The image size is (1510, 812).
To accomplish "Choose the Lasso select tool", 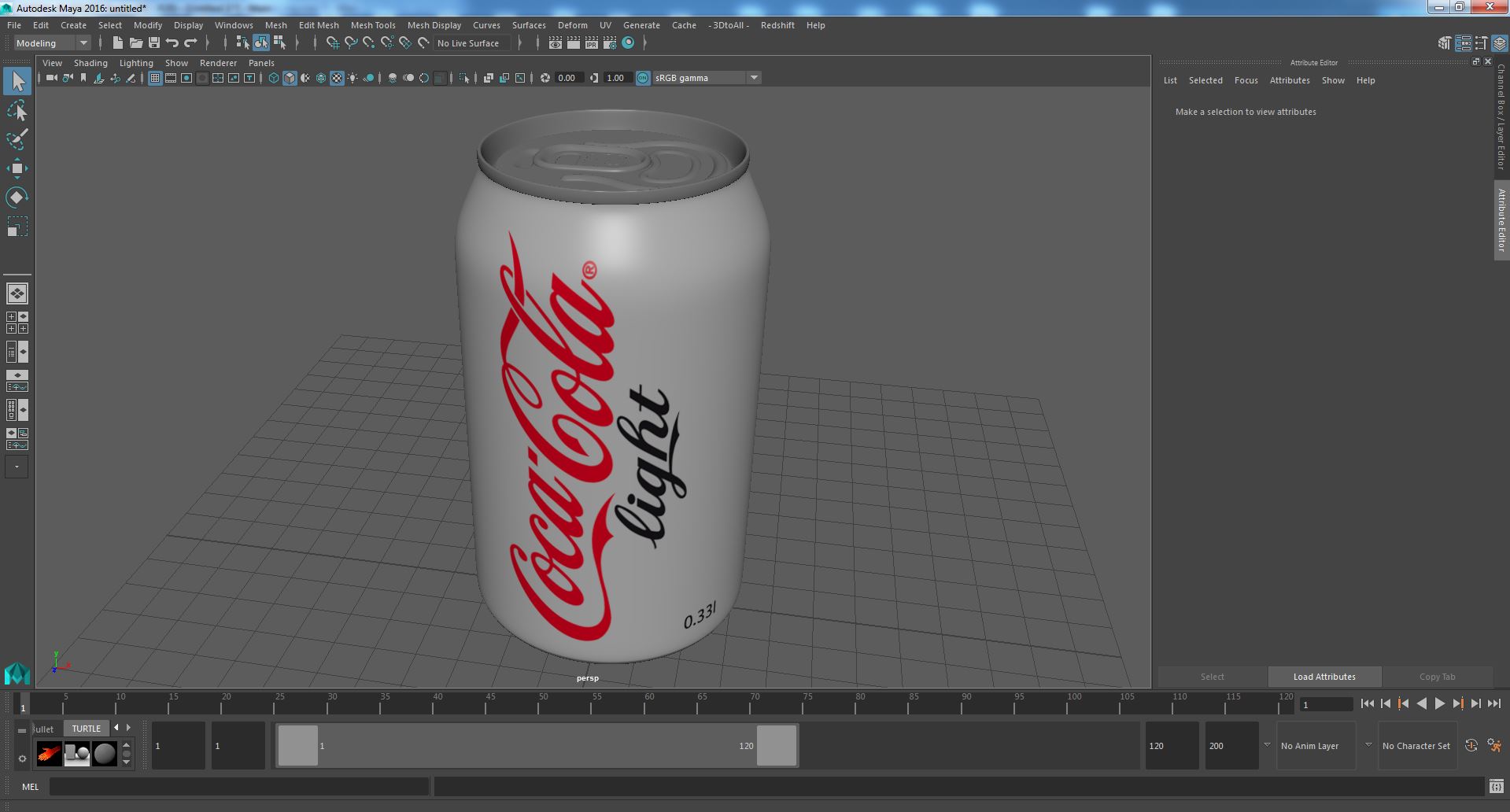I will 17,111.
